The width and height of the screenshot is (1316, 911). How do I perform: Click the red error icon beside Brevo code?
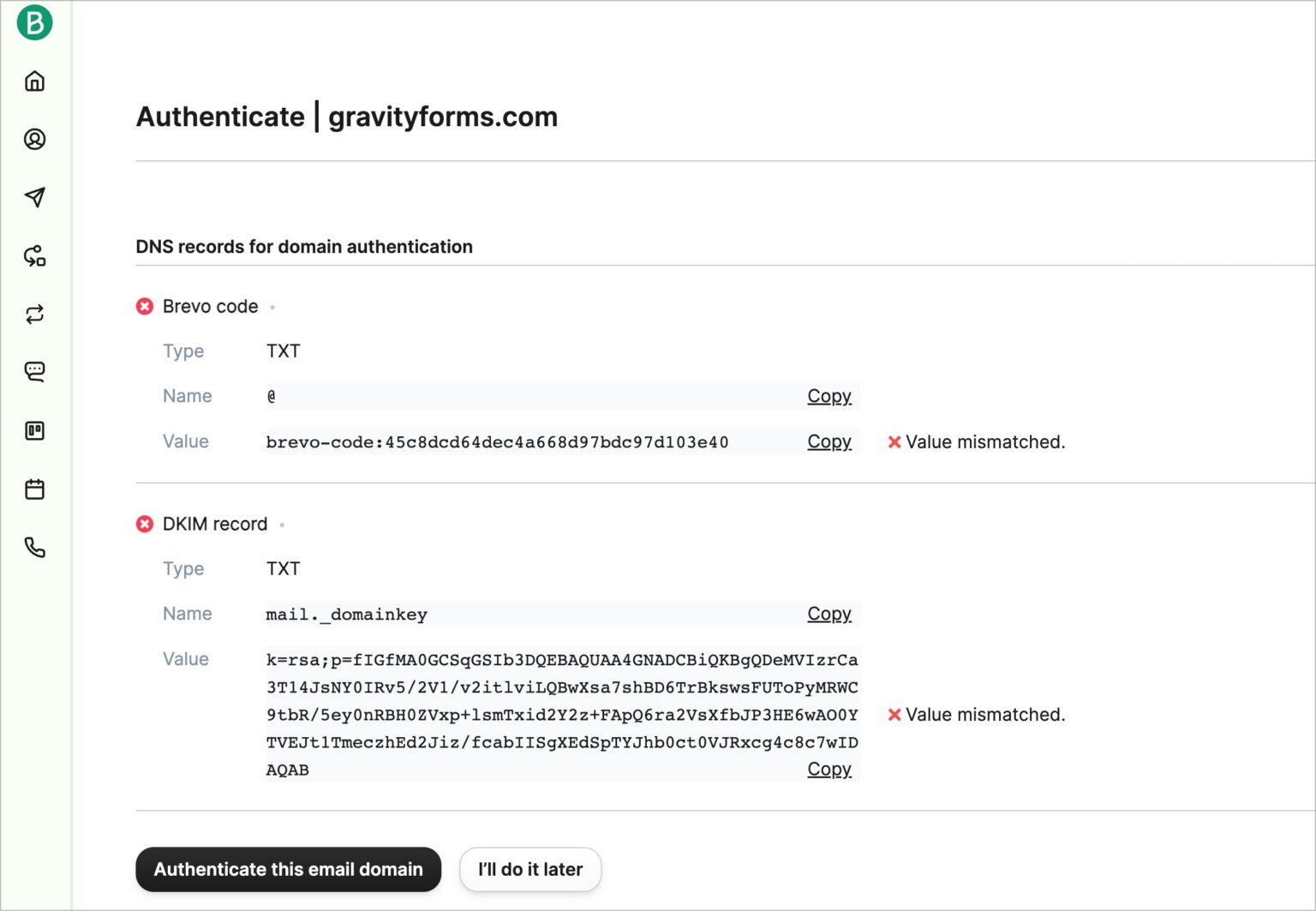click(144, 306)
